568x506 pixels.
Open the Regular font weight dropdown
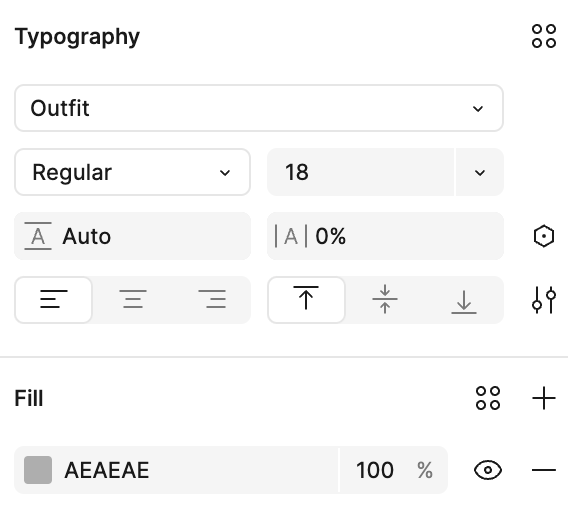click(133, 172)
